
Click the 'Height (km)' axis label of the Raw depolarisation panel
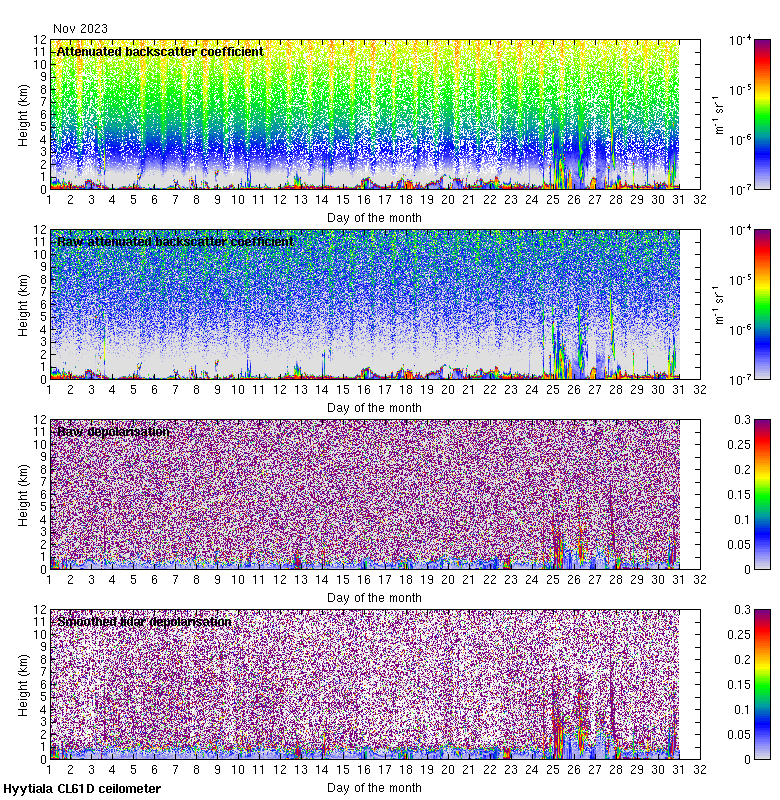pyautogui.click(x=23, y=495)
